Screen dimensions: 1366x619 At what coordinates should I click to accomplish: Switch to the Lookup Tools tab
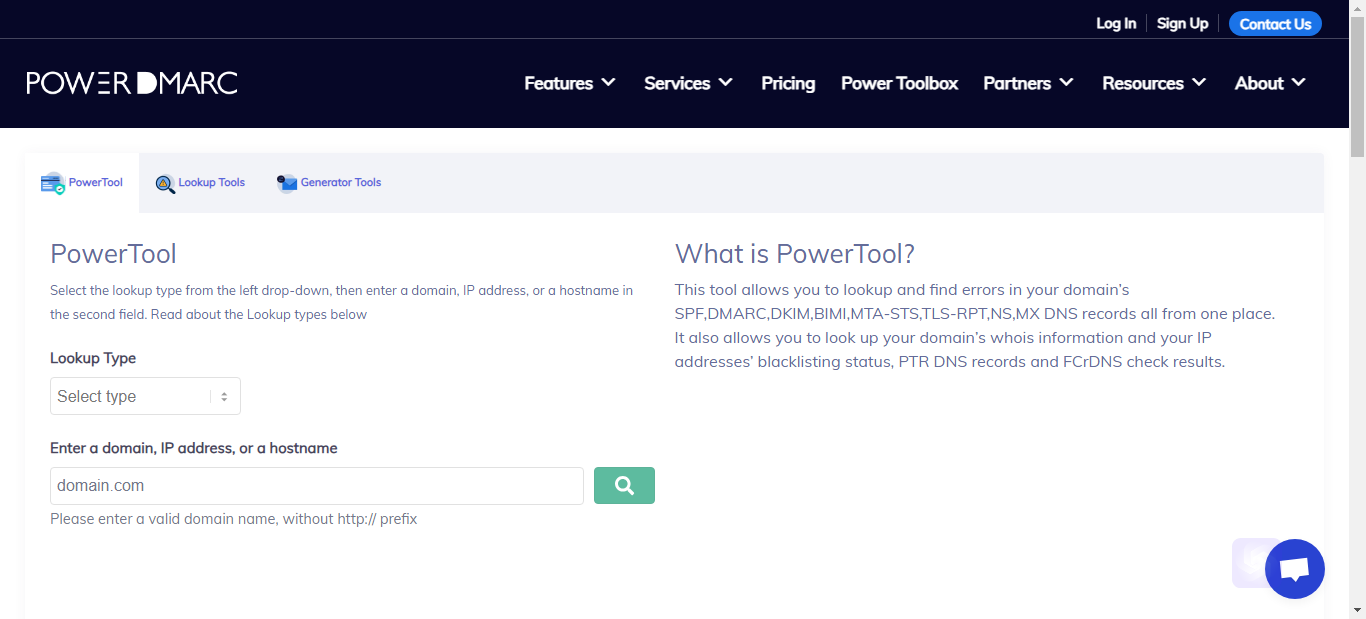pos(200,183)
